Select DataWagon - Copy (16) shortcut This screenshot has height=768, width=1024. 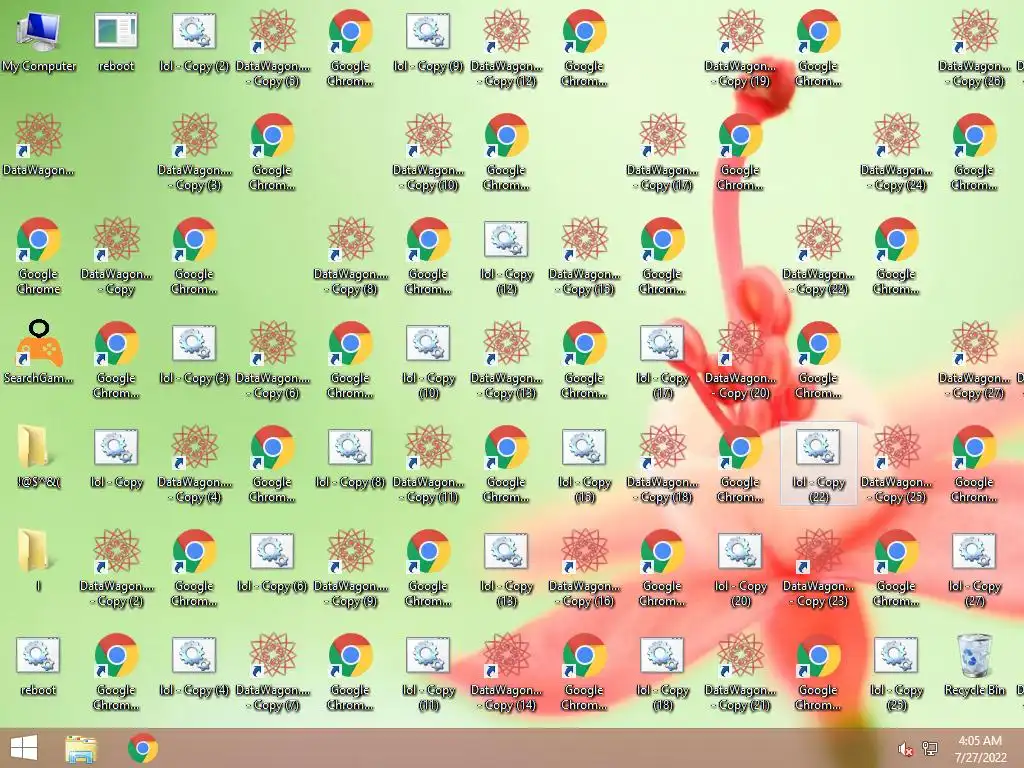coord(584,569)
